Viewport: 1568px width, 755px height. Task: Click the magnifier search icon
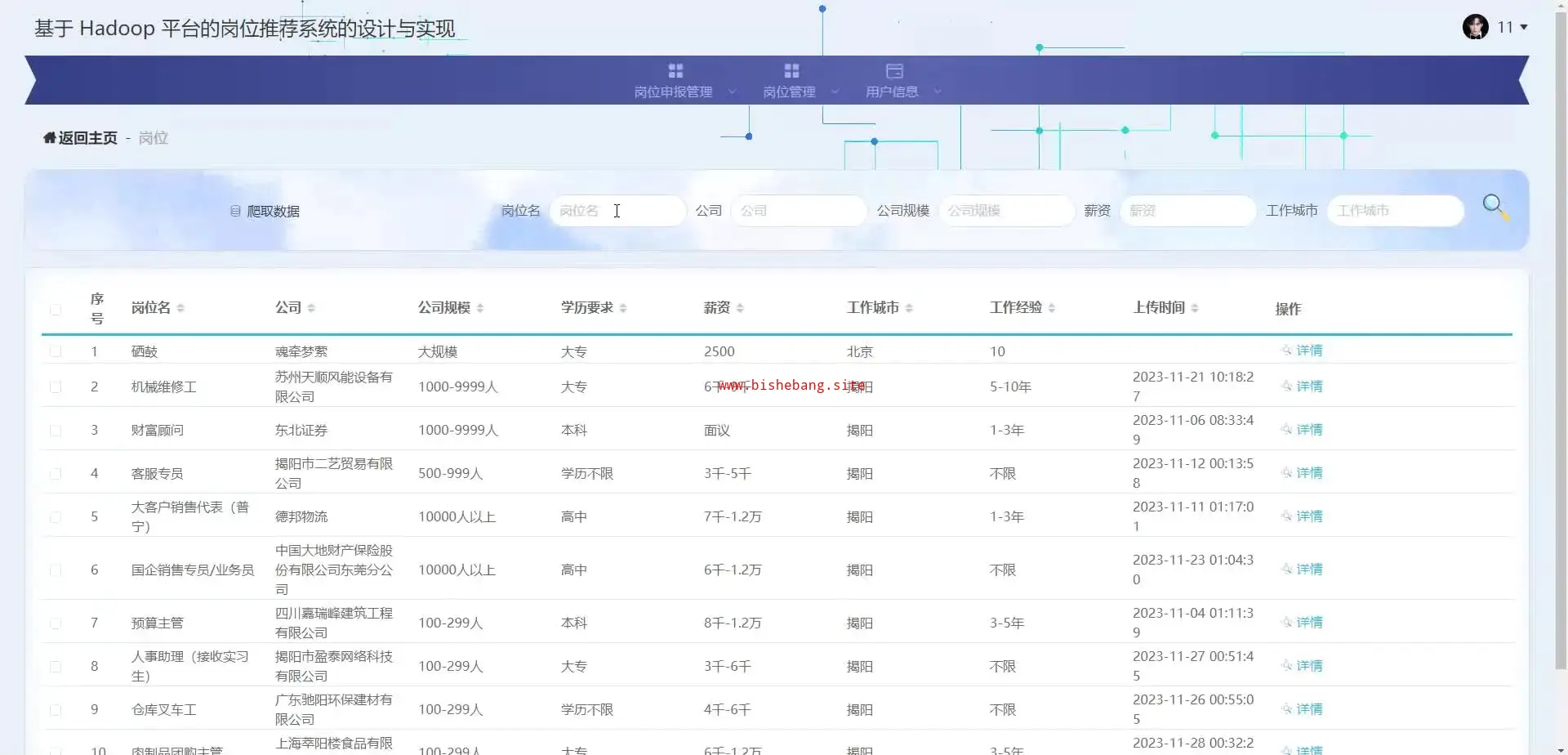click(1494, 207)
